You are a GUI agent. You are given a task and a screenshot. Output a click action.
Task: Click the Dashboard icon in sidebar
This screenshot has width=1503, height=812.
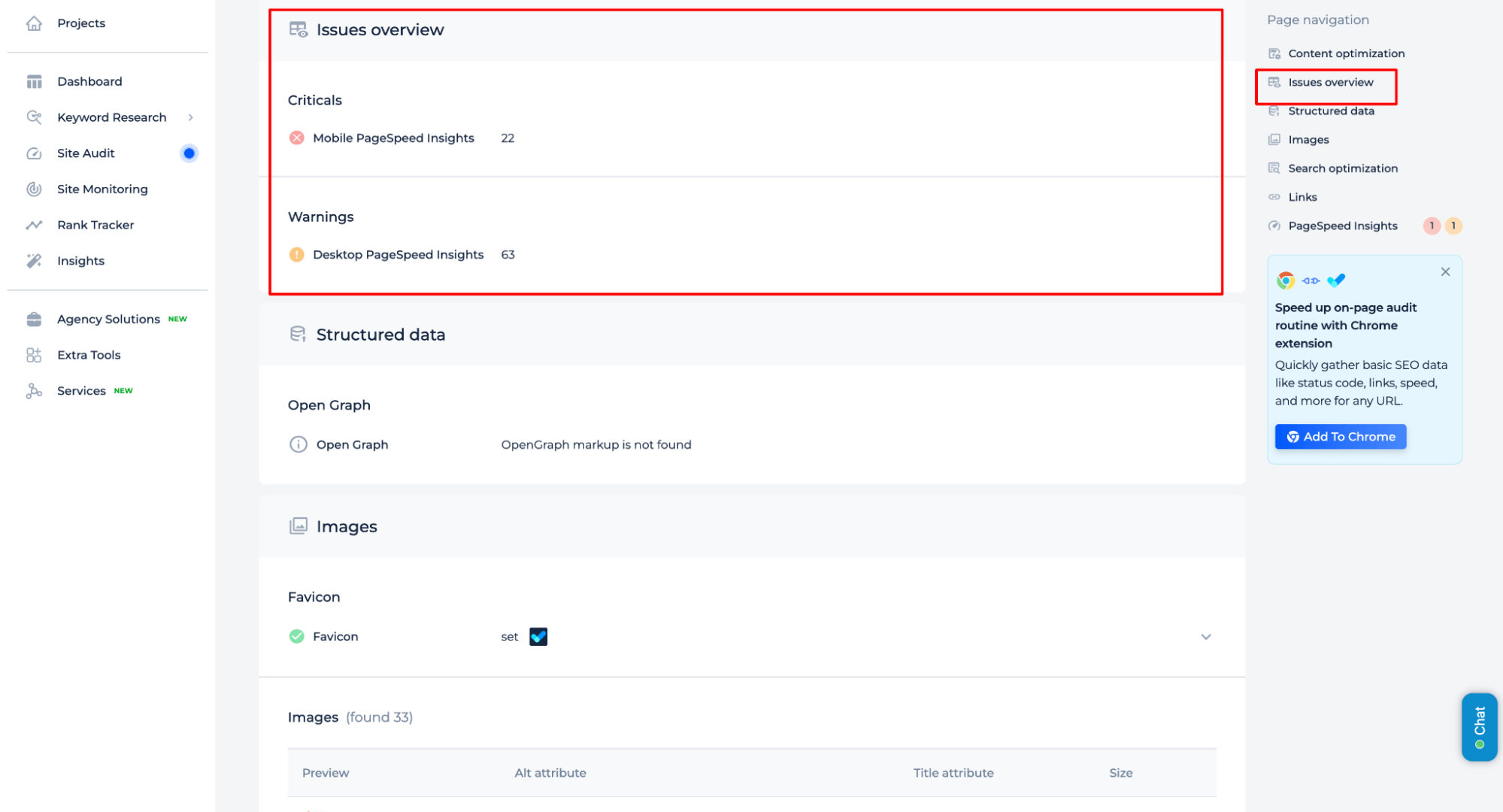[34, 81]
